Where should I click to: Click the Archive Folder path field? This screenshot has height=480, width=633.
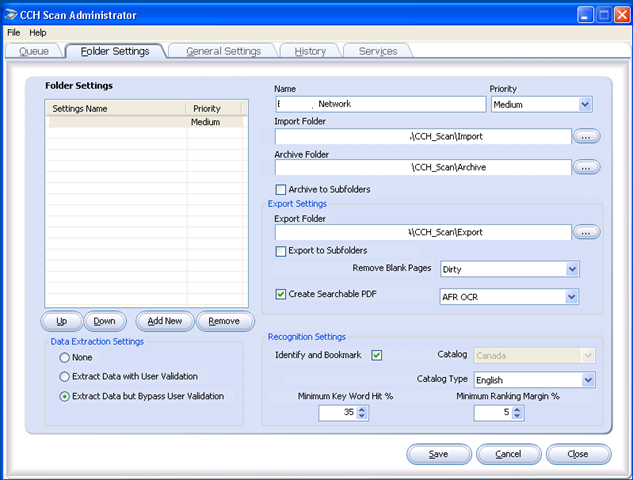(x=423, y=167)
